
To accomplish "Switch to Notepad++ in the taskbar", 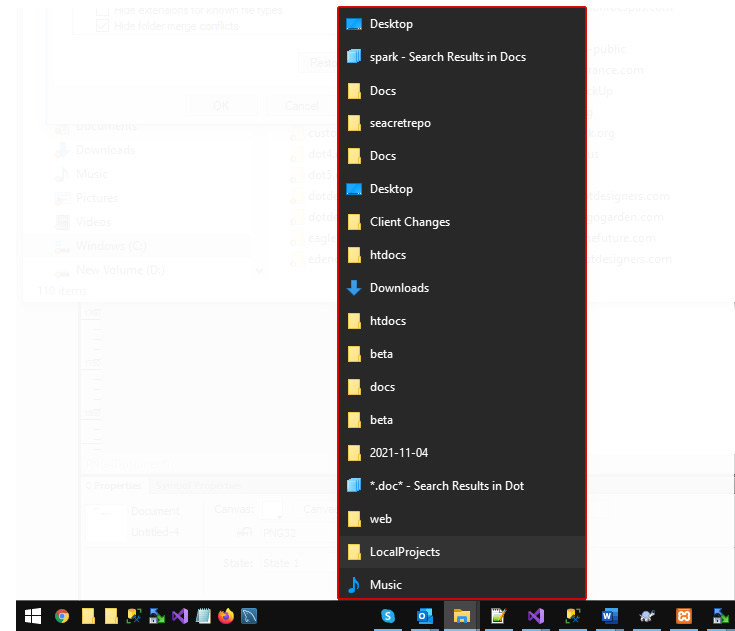I will [x=498, y=616].
